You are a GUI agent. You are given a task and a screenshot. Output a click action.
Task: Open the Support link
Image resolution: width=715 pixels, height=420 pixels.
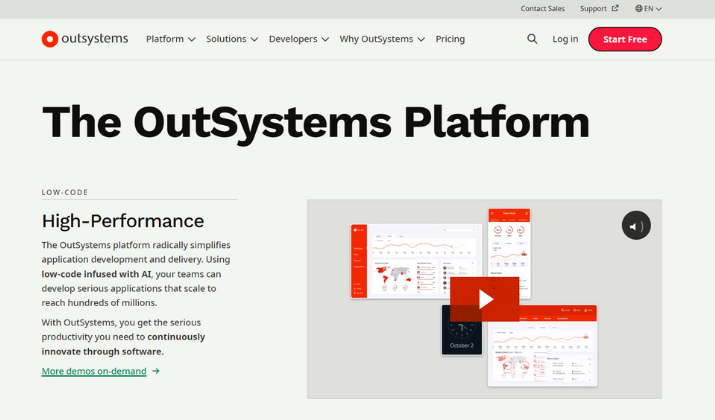593,8
